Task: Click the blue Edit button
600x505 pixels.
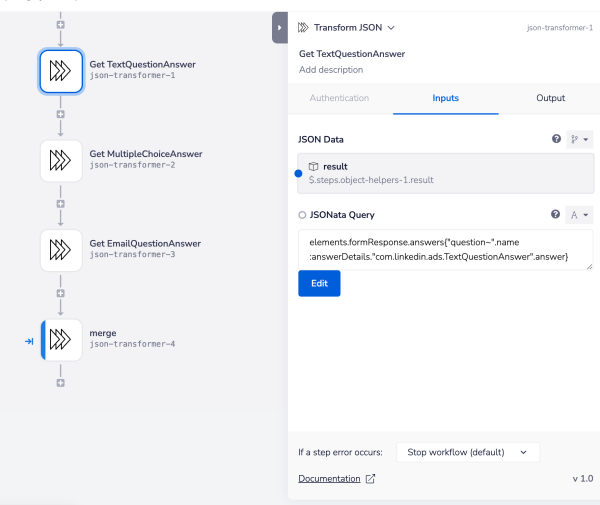Action: (x=319, y=283)
